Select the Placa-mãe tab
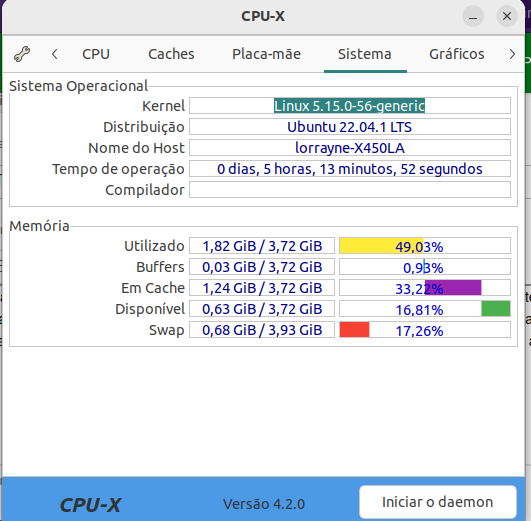This screenshot has width=531, height=521. click(x=266, y=54)
